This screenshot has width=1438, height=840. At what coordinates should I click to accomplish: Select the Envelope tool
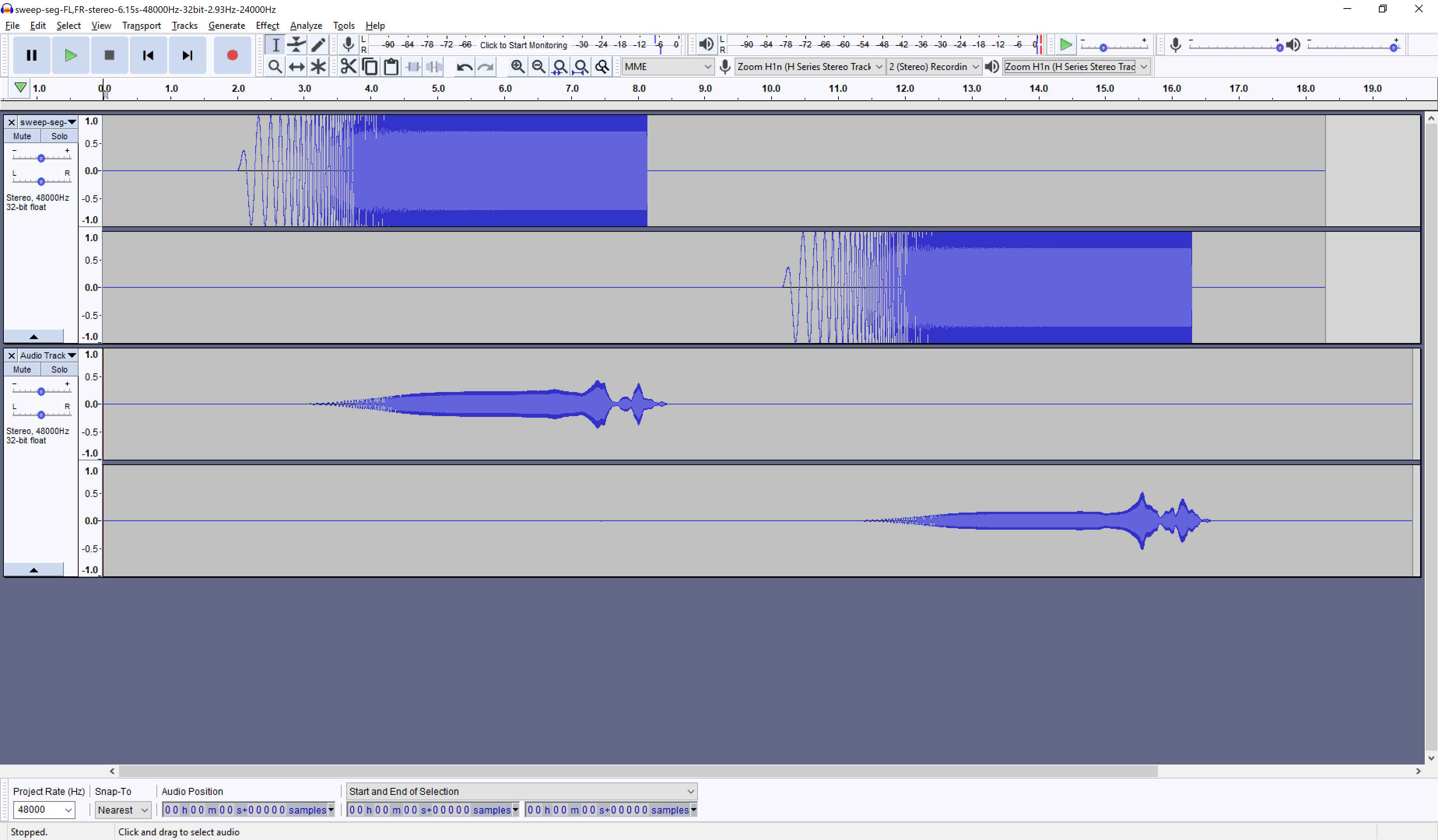coord(296,44)
